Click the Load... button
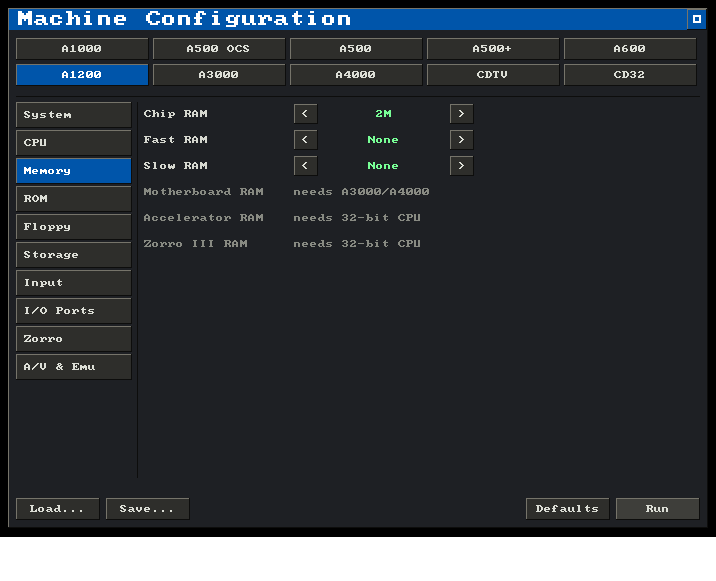The height and width of the screenshot is (581, 716). coord(58,509)
